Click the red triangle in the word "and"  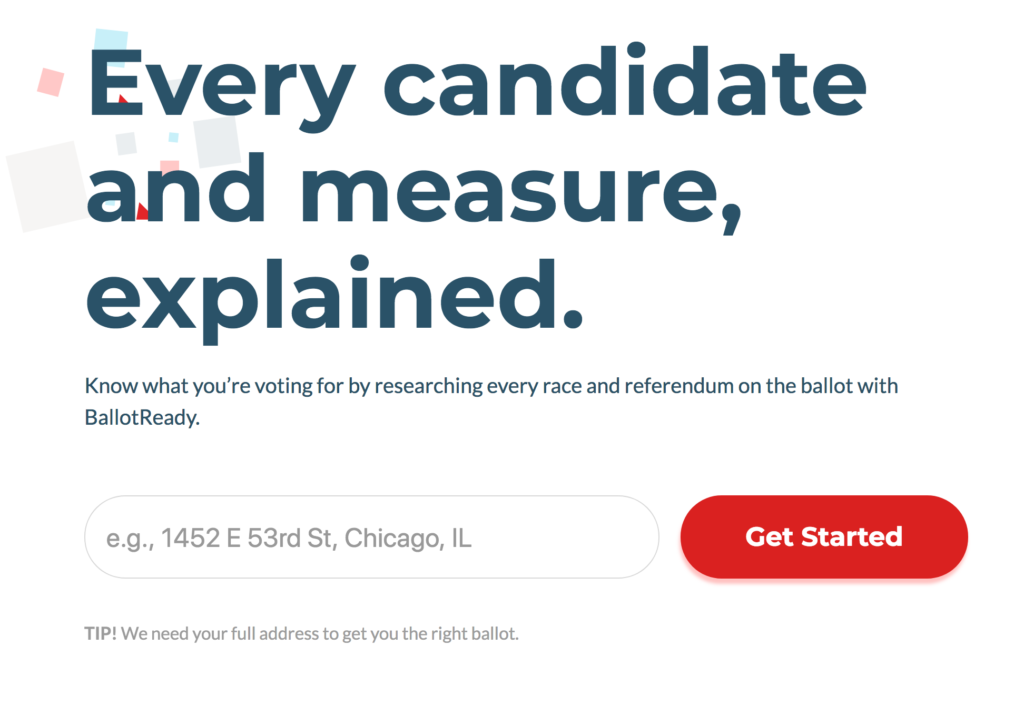coord(141,211)
